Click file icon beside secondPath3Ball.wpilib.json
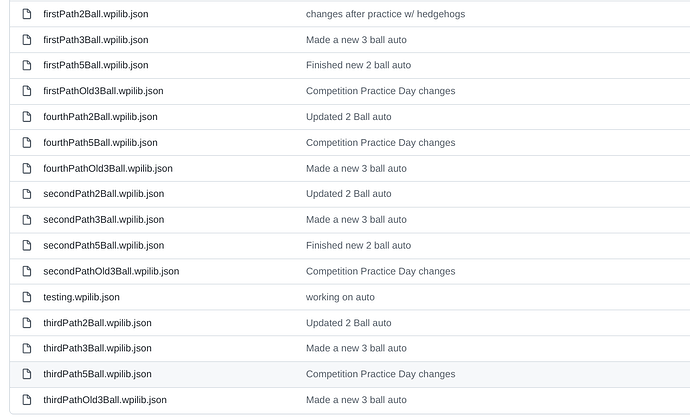This screenshot has height=418, width=690. tap(27, 220)
